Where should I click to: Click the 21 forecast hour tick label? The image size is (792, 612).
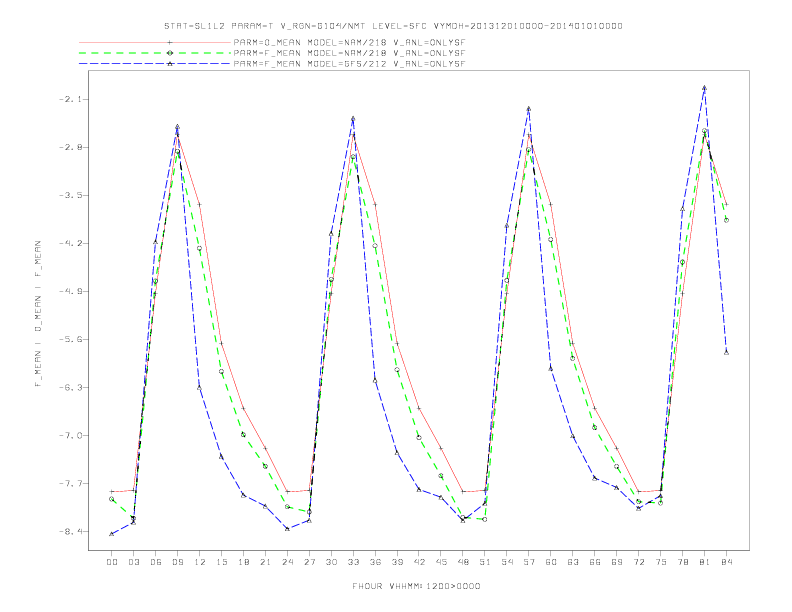(x=265, y=562)
